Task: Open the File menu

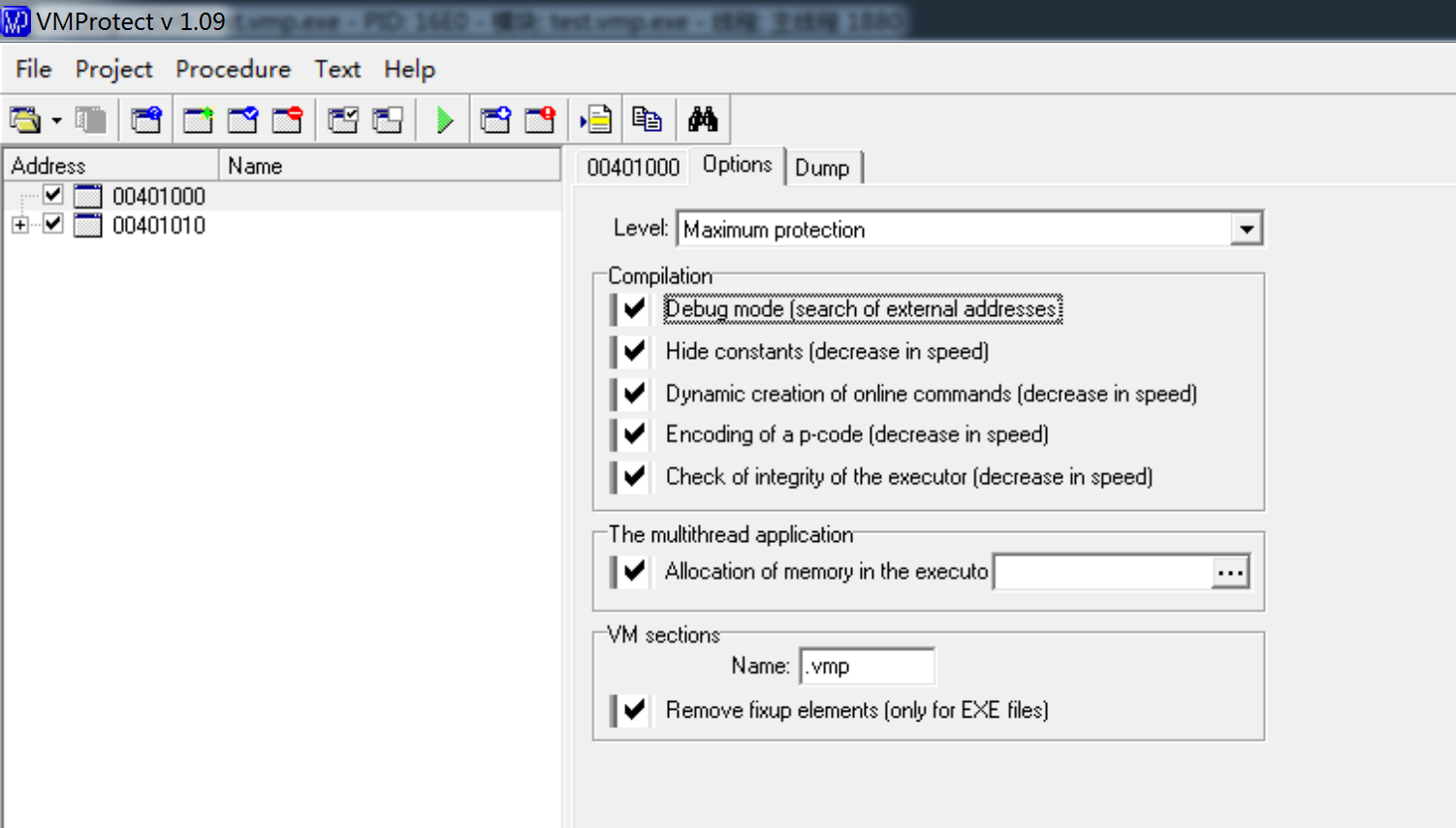Action: 34,69
